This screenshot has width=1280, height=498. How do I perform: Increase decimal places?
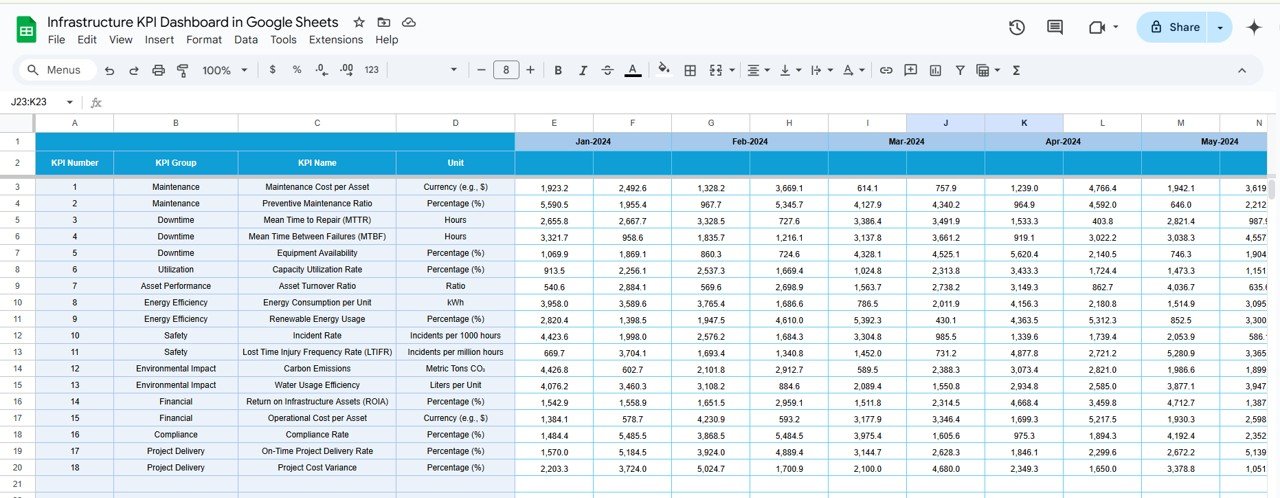(347, 70)
